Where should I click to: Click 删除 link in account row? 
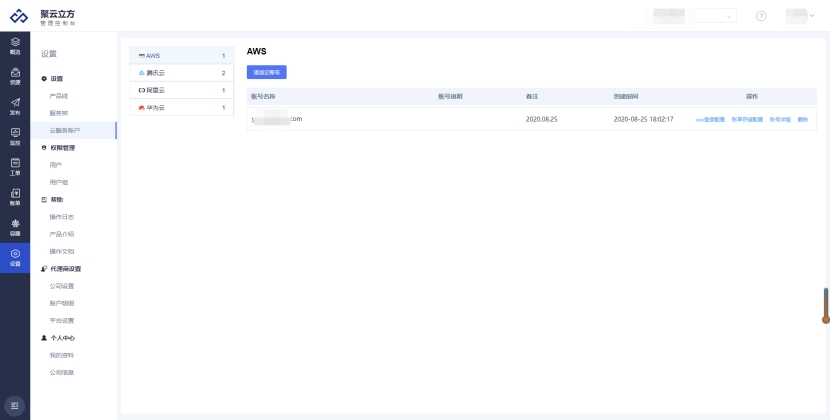pos(803,120)
